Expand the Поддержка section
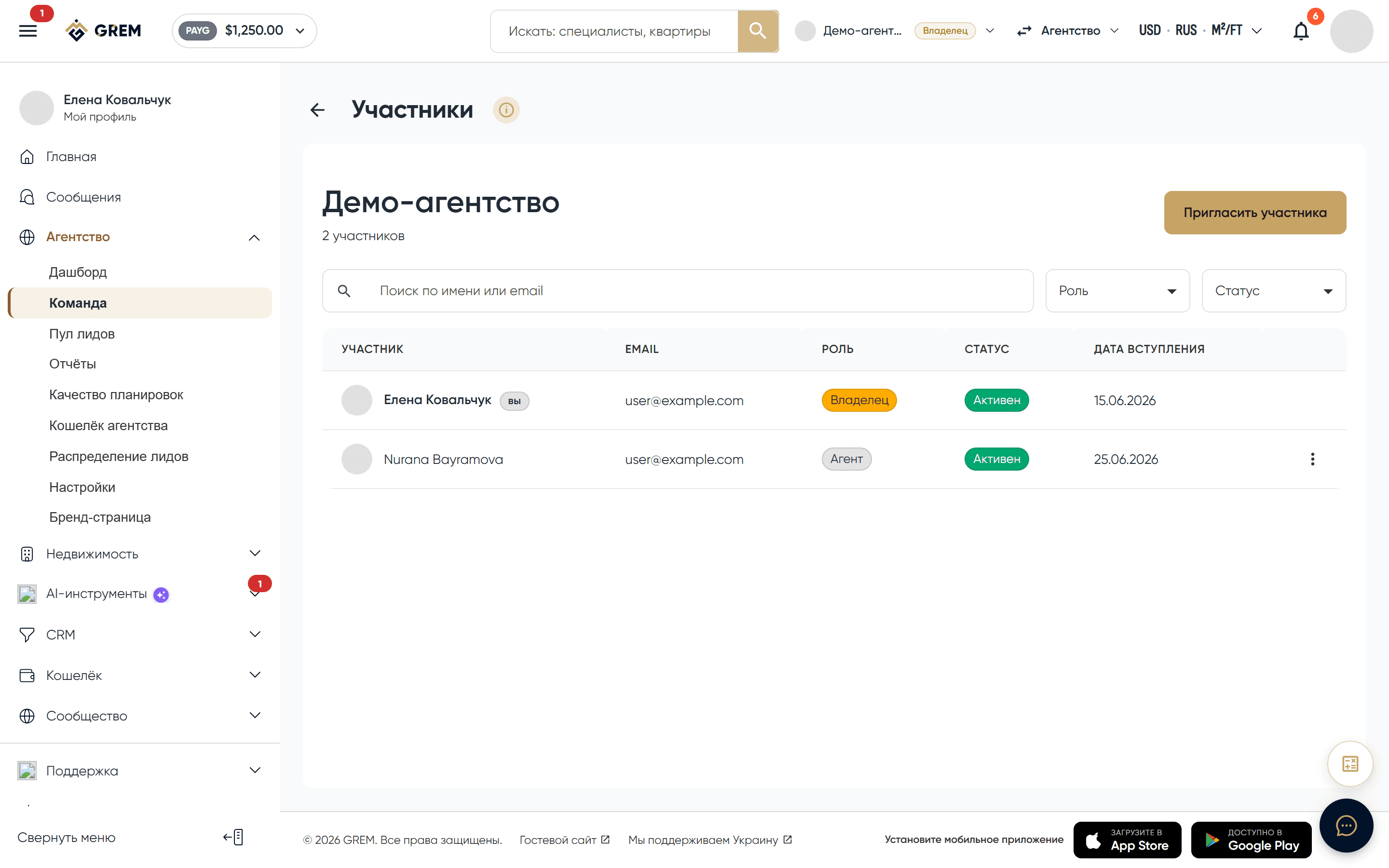 (x=255, y=771)
